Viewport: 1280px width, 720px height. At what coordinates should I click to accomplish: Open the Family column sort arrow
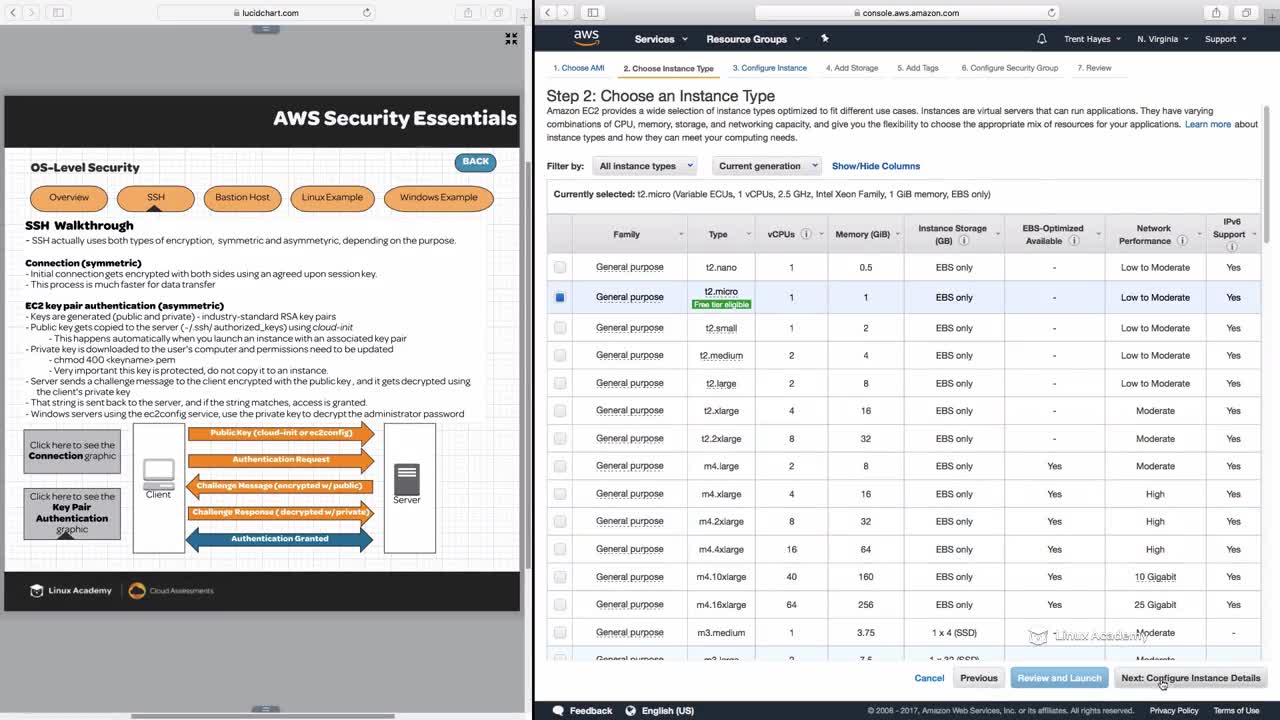[681, 234]
